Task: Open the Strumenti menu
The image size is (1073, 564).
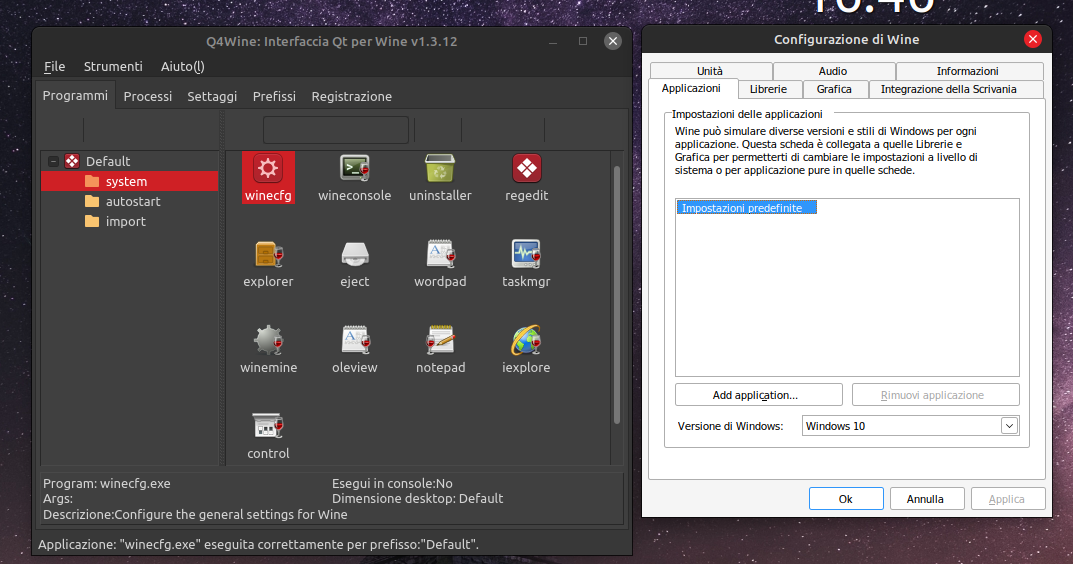Action: coord(113,66)
